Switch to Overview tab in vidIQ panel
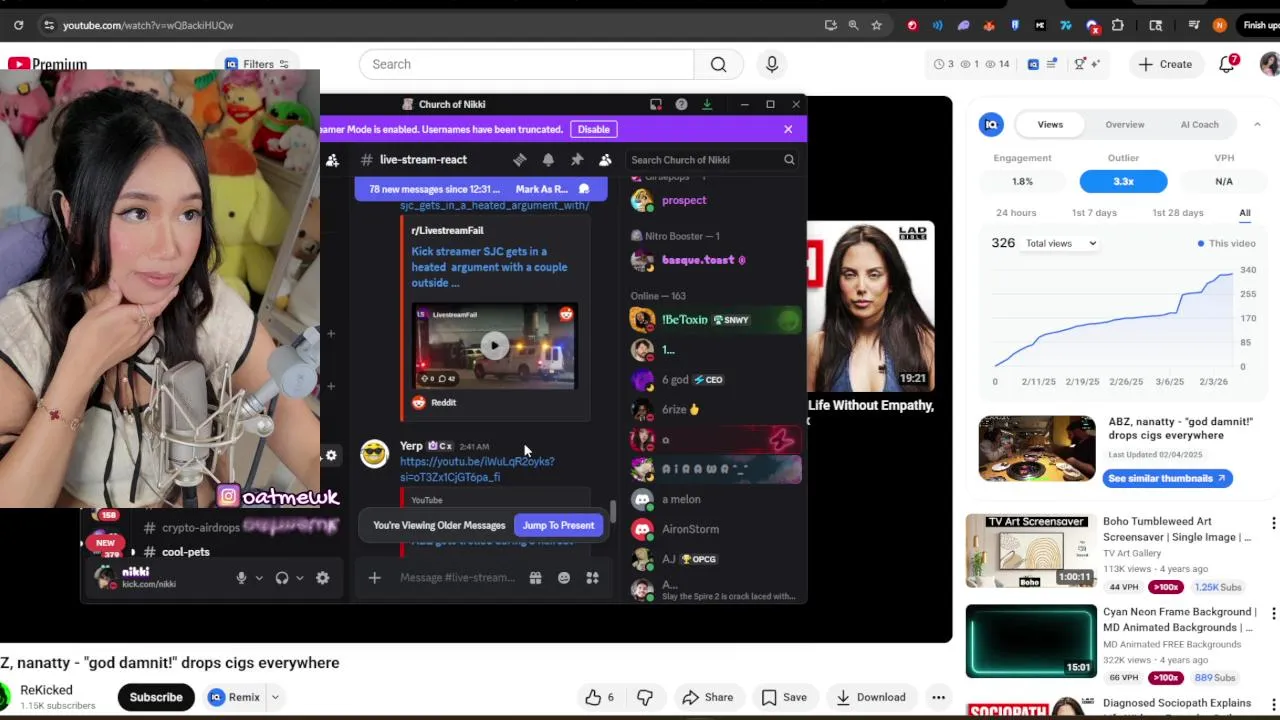 point(1125,125)
